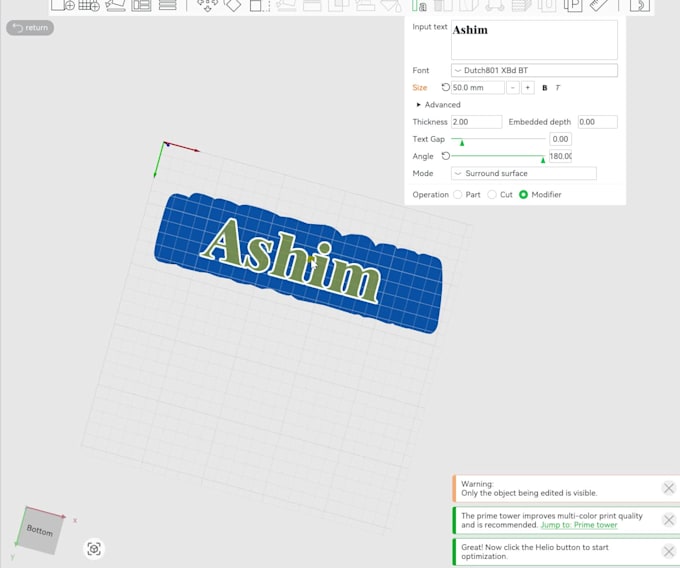Screen dimensions: 680x568
Task: Click the Size field showing 50.0 mm
Action: point(477,88)
